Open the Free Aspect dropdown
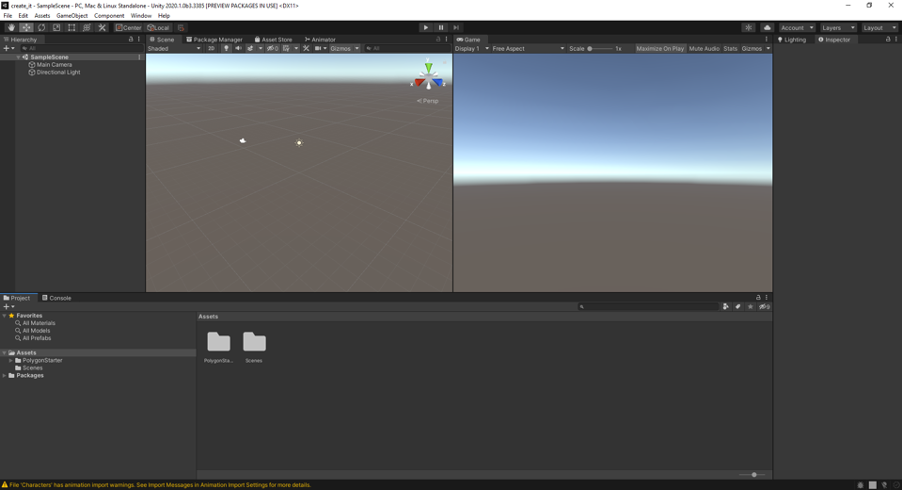 coord(528,49)
